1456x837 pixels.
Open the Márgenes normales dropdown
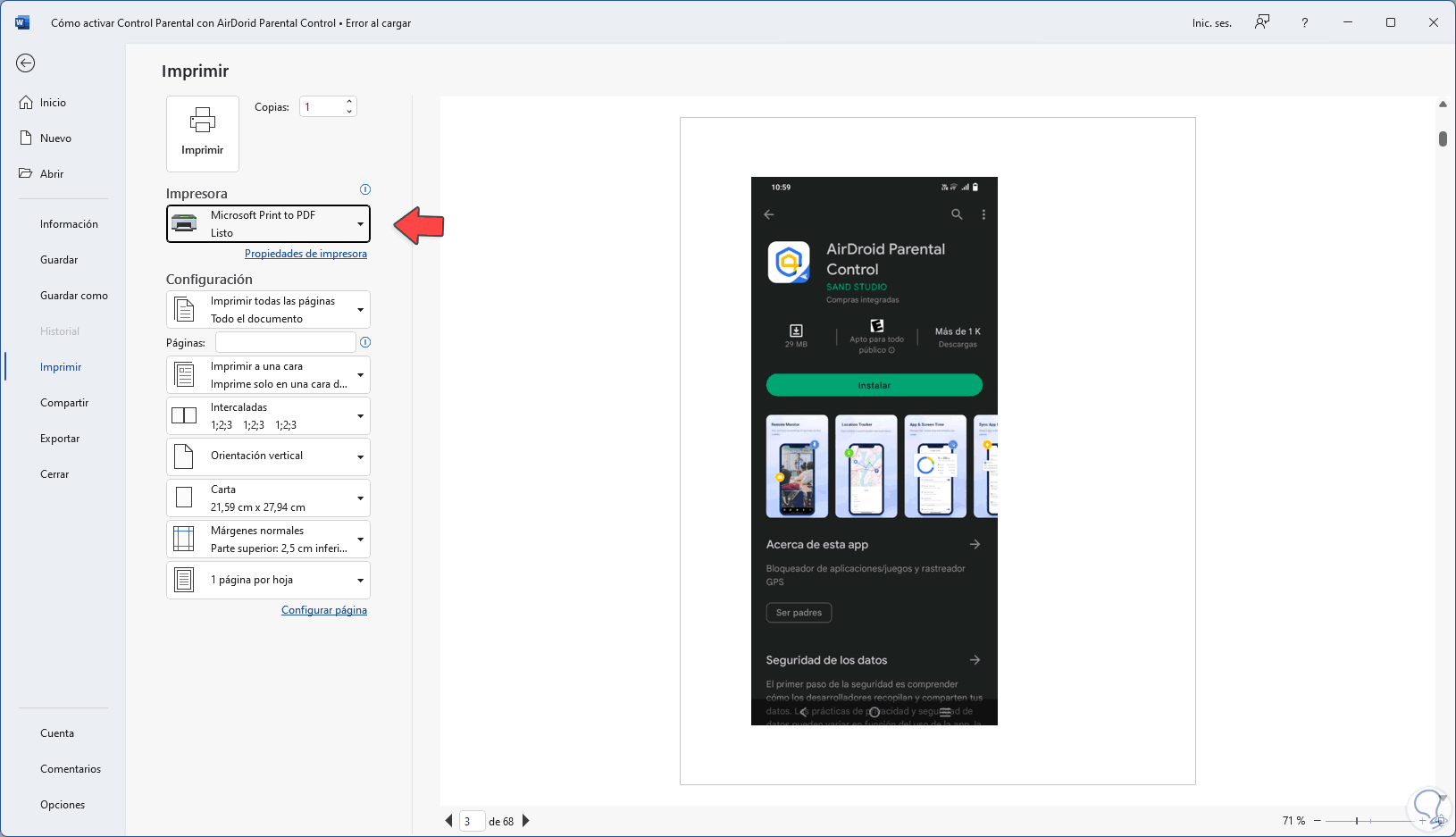[x=268, y=540]
